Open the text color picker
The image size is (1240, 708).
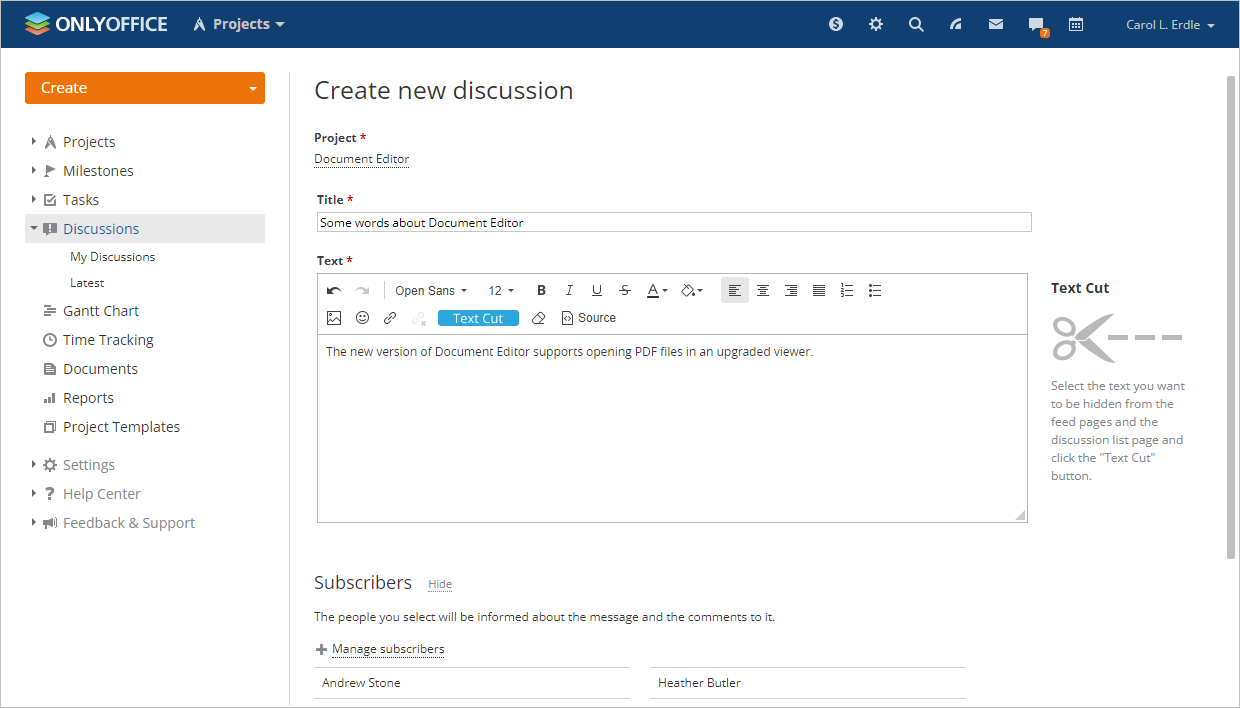(657, 290)
